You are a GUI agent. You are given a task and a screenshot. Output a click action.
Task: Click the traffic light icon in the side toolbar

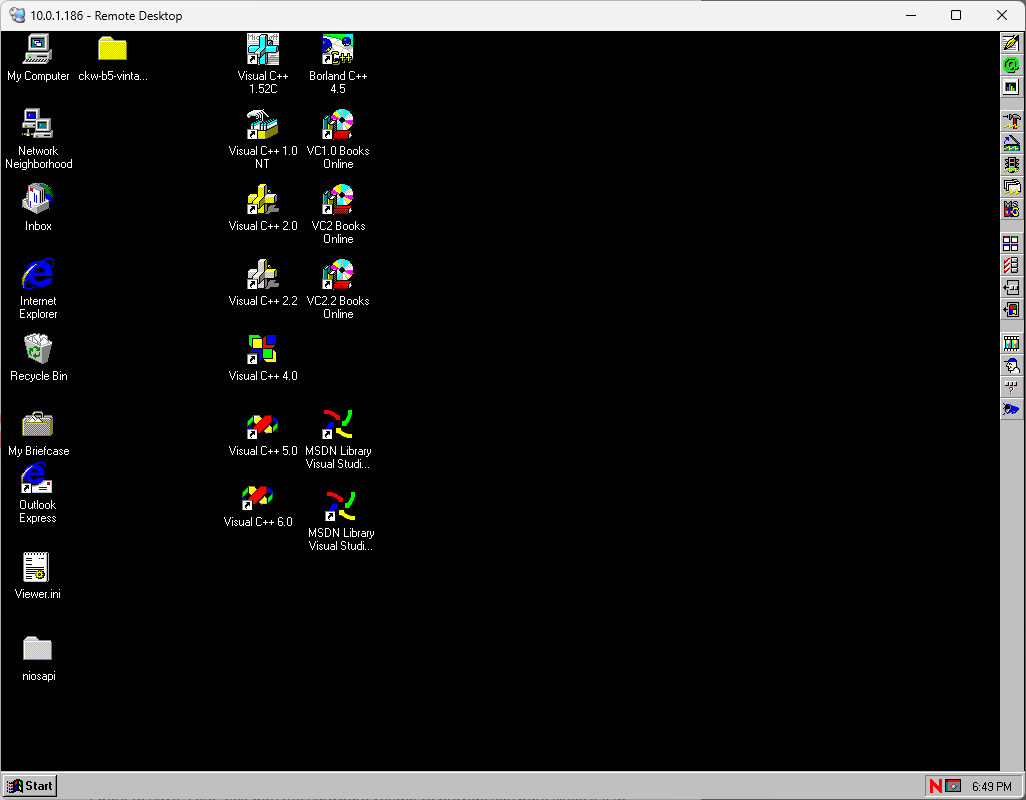pos(1011,165)
